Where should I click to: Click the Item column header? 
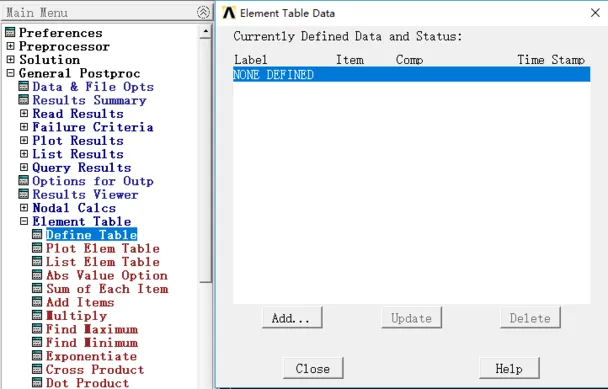[x=350, y=60]
